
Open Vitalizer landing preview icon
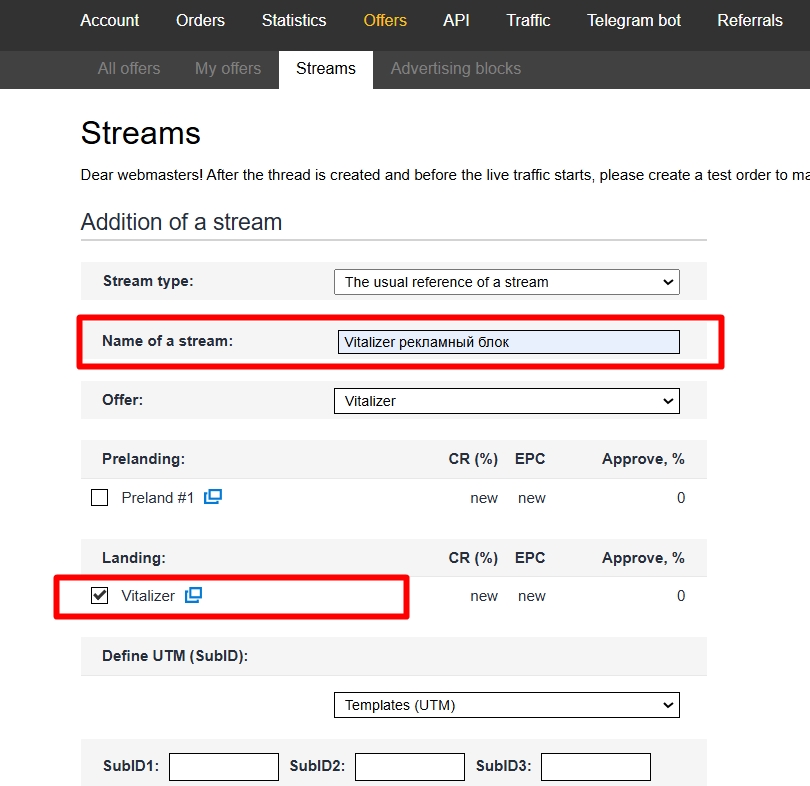pos(193,595)
